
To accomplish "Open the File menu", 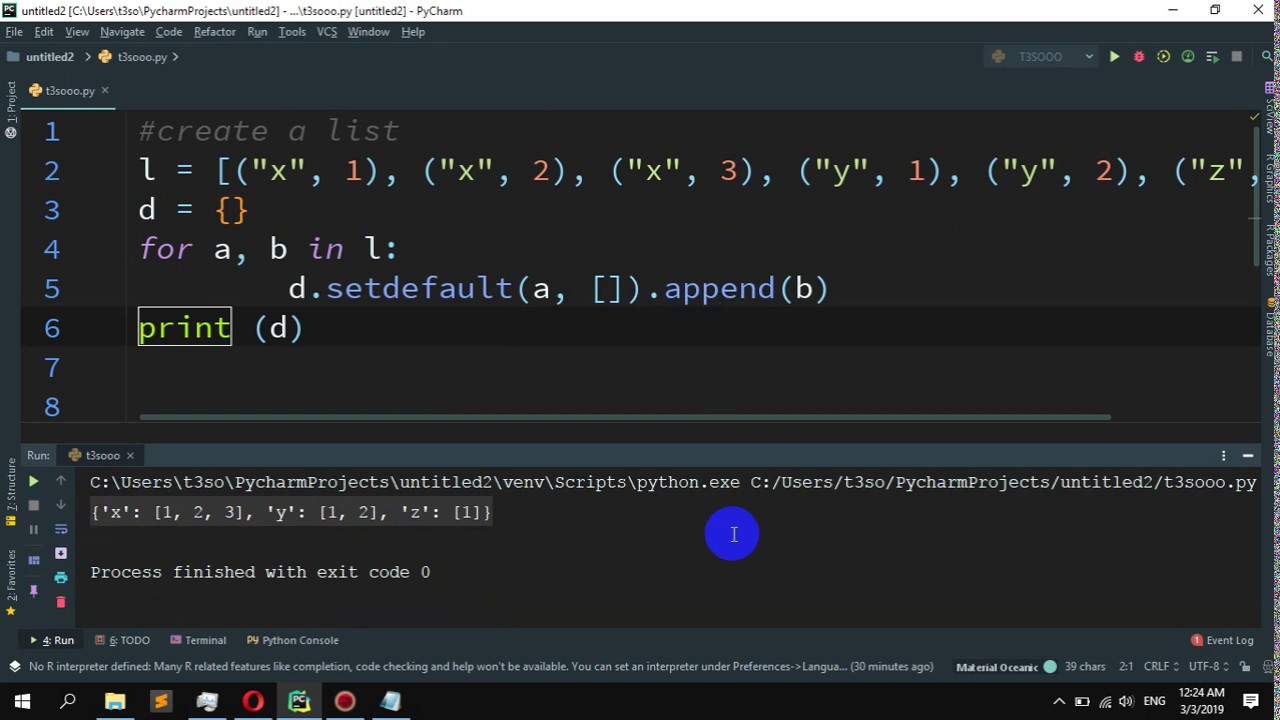I will pos(14,32).
